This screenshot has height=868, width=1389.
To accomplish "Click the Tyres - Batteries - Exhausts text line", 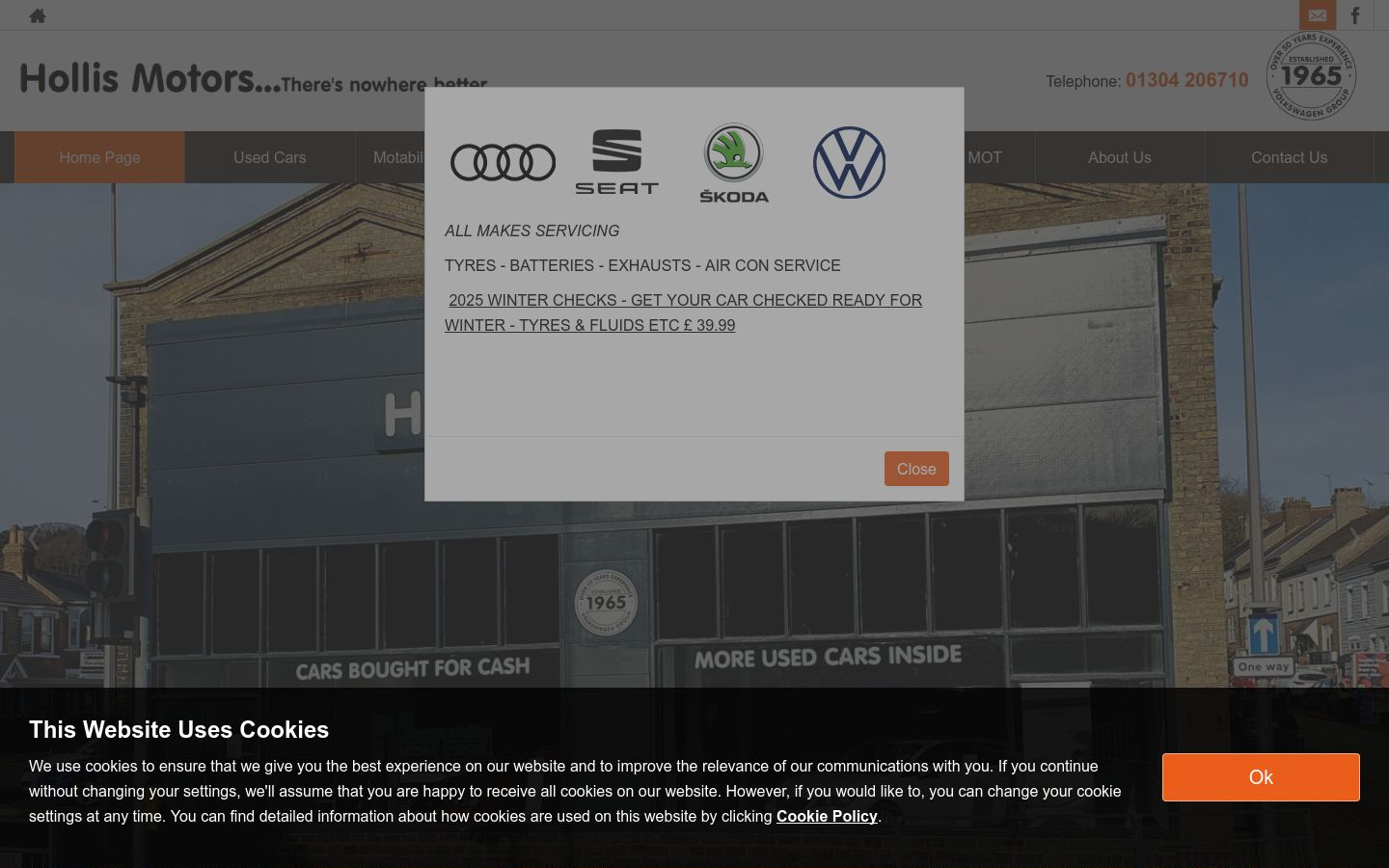I will [642, 265].
